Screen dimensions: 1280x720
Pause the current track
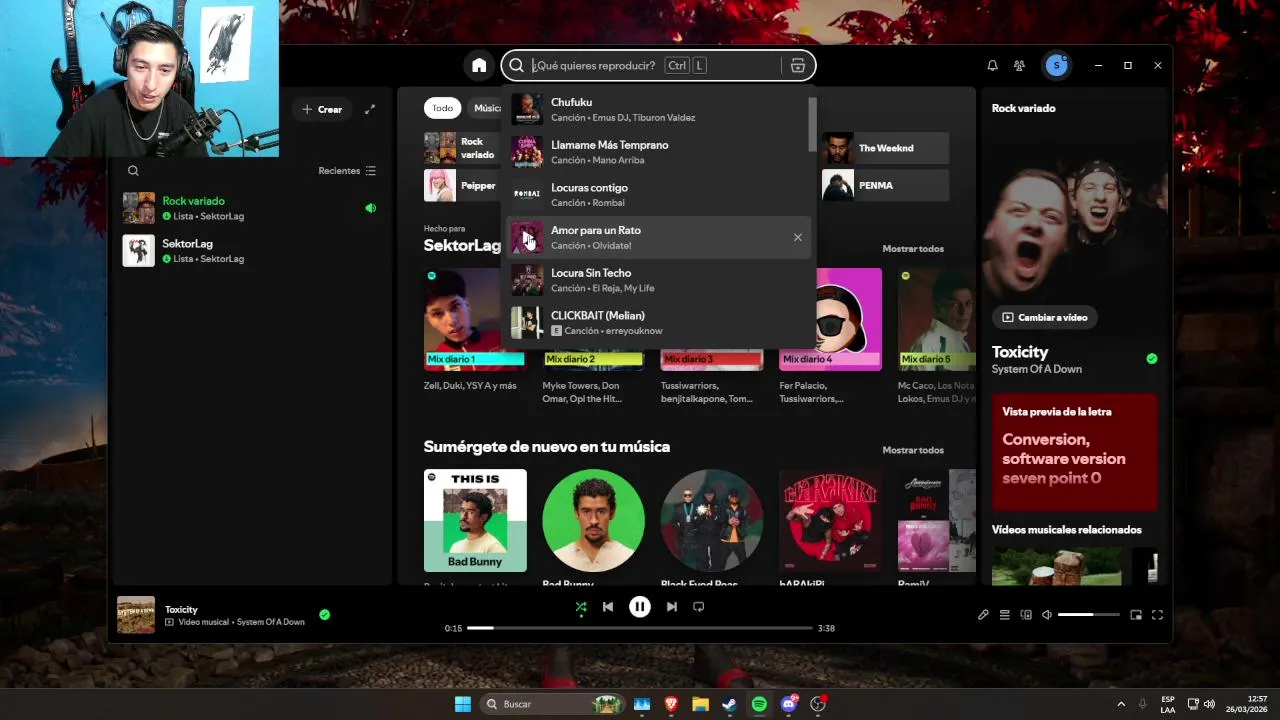[640, 606]
